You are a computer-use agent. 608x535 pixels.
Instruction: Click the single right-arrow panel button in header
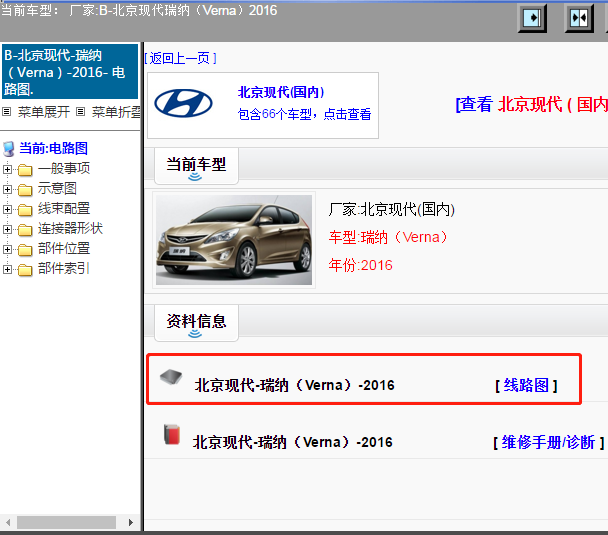point(532,18)
